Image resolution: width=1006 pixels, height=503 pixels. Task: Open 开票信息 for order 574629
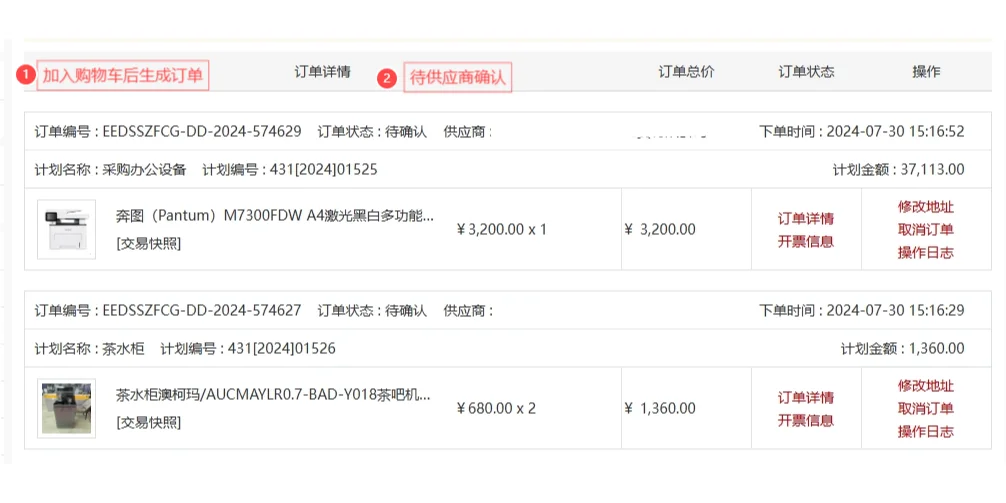[x=806, y=242]
